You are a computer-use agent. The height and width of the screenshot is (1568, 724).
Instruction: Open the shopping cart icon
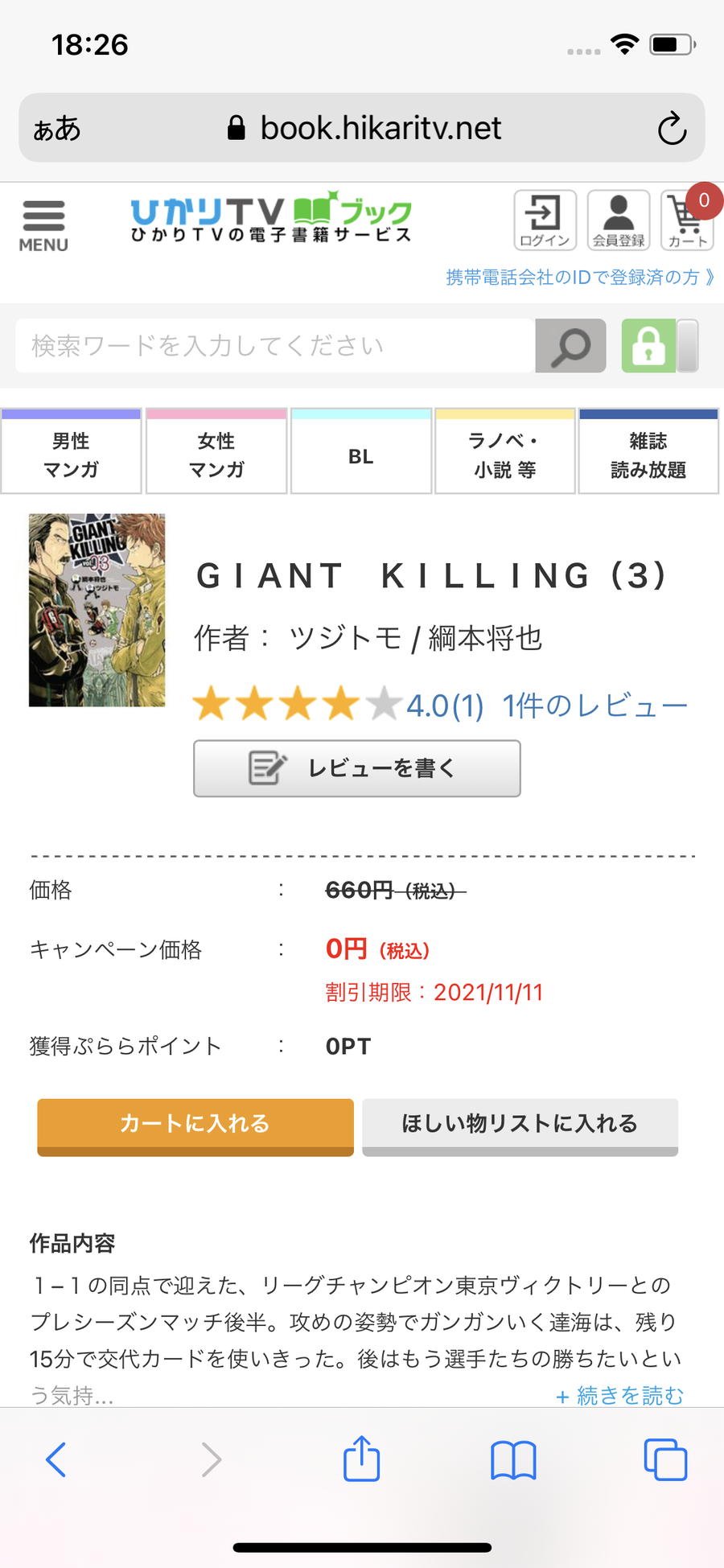(689, 220)
